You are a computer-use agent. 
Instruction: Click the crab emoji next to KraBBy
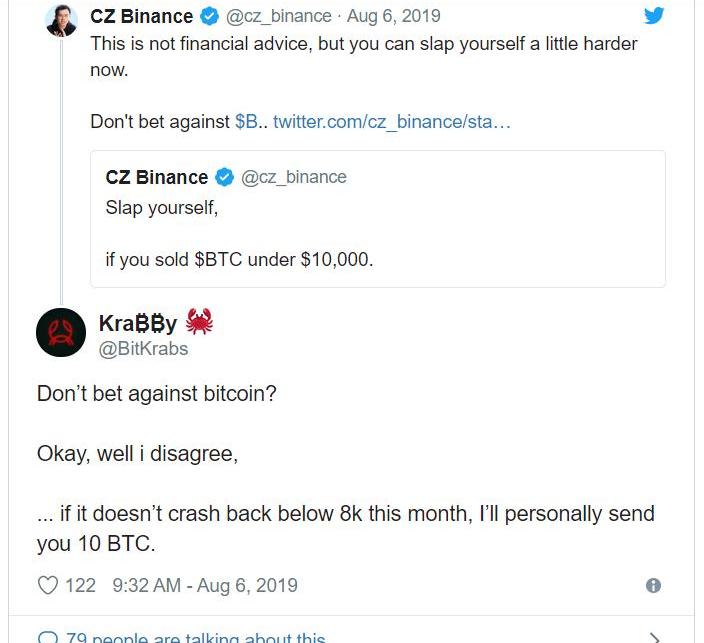tap(199, 322)
